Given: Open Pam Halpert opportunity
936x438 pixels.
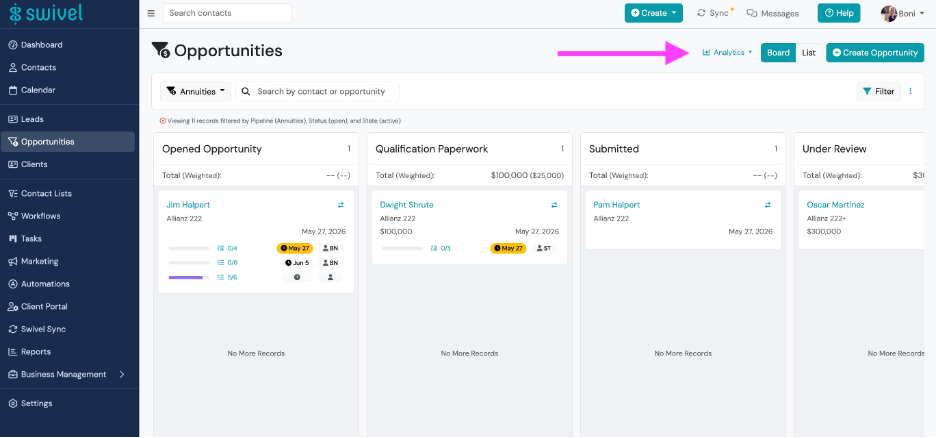Looking at the screenshot, I should click(617, 205).
